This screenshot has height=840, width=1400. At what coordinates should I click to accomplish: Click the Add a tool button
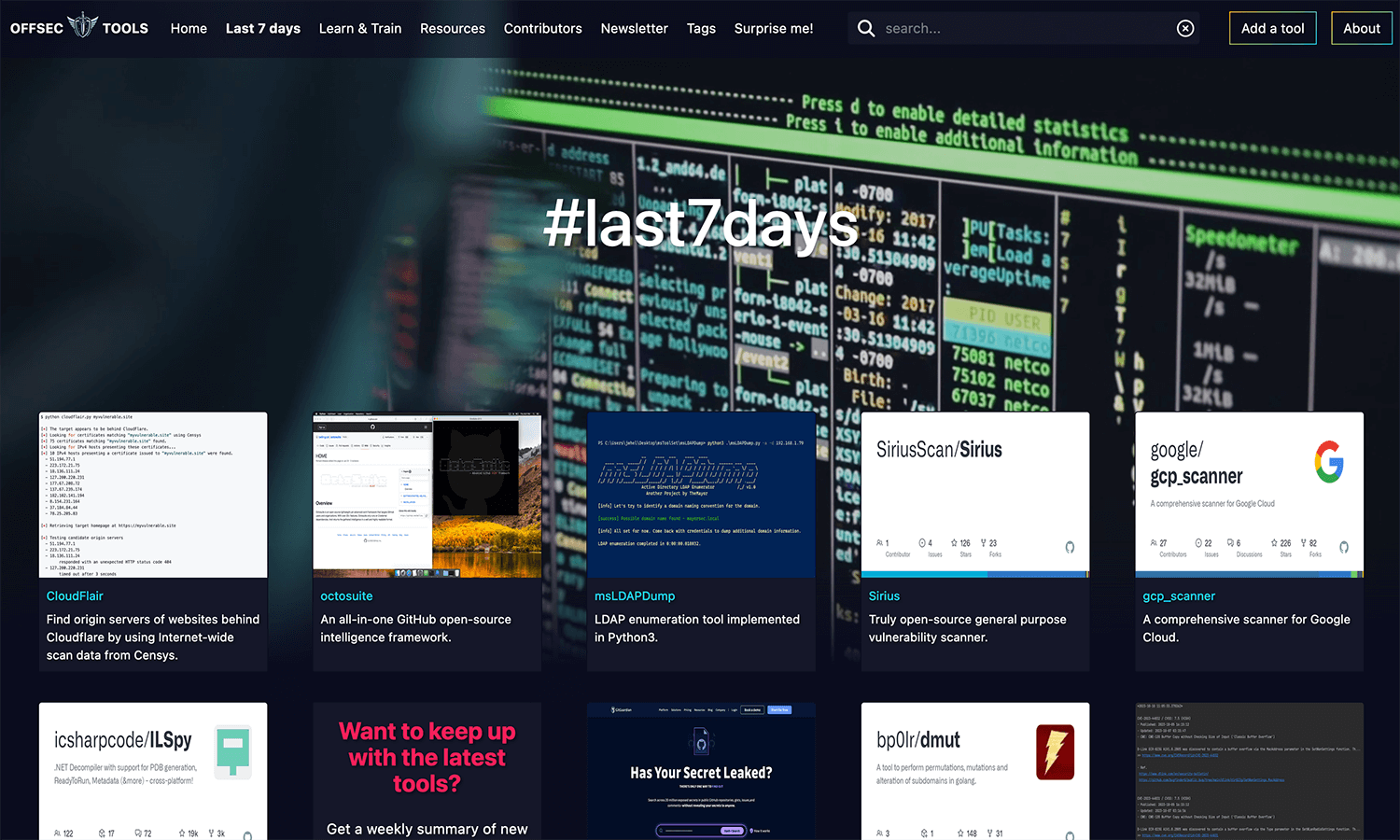coord(1273,28)
